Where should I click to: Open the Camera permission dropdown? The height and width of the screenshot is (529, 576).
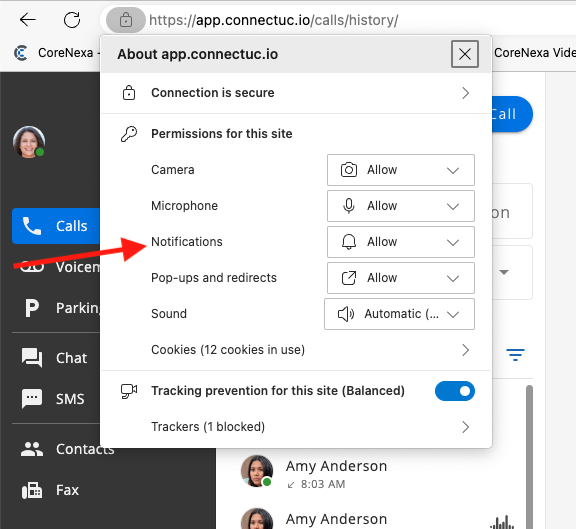tap(401, 170)
